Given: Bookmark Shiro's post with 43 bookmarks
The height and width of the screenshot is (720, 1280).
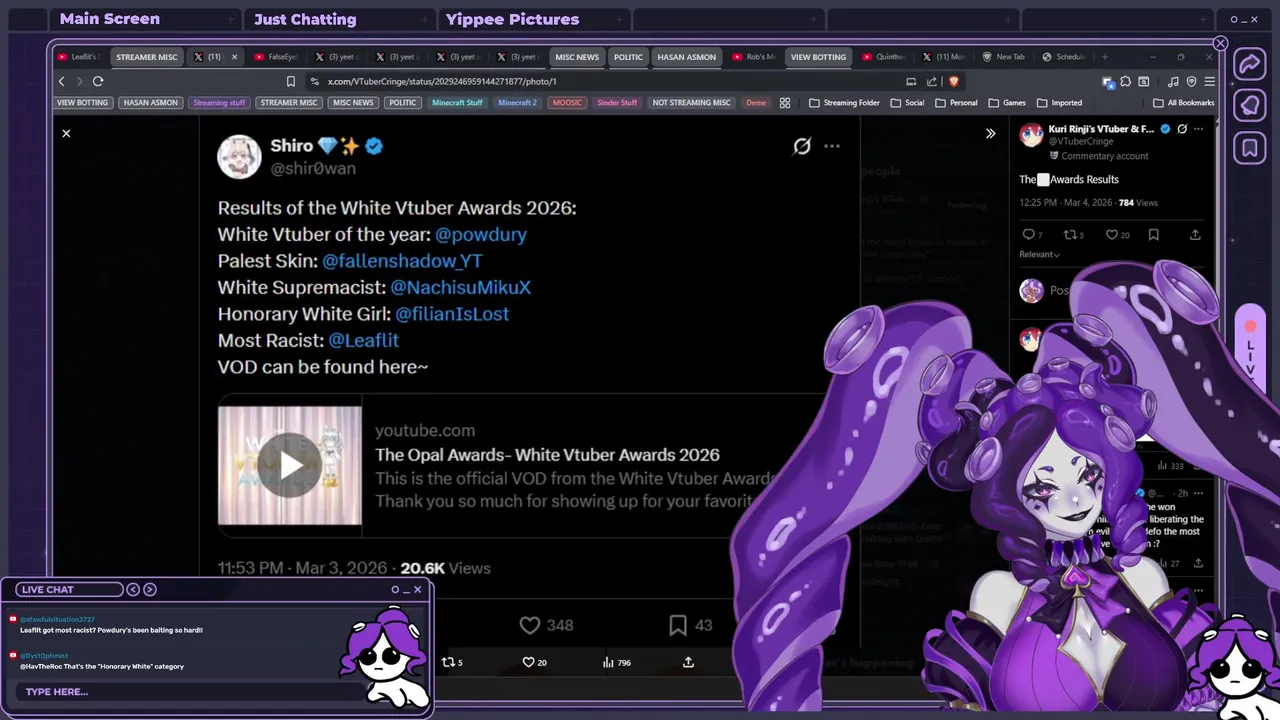Looking at the screenshot, I should pyautogui.click(x=678, y=625).
